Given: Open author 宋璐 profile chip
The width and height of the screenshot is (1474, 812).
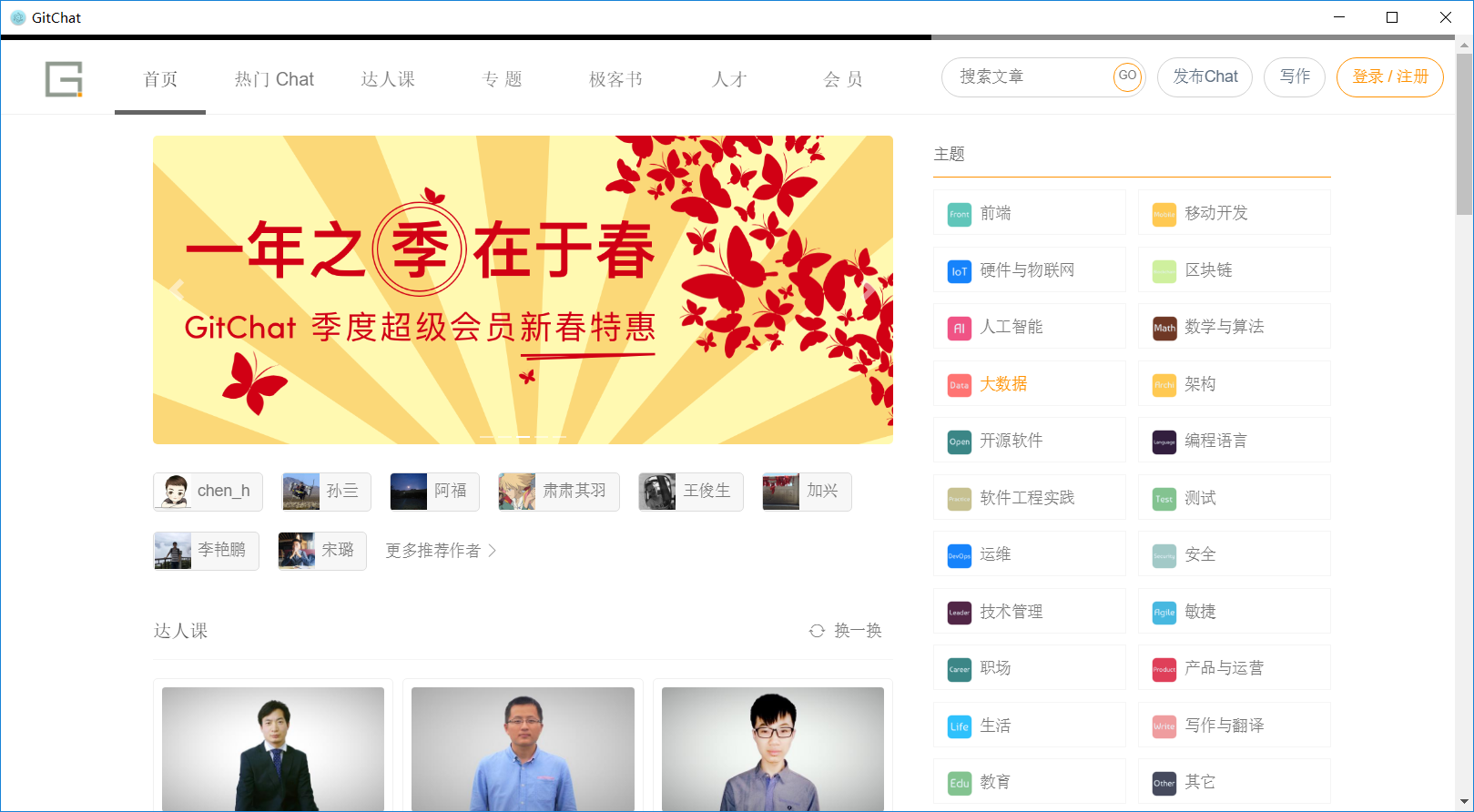Looking at the screenshot, I should pos(322,551).
